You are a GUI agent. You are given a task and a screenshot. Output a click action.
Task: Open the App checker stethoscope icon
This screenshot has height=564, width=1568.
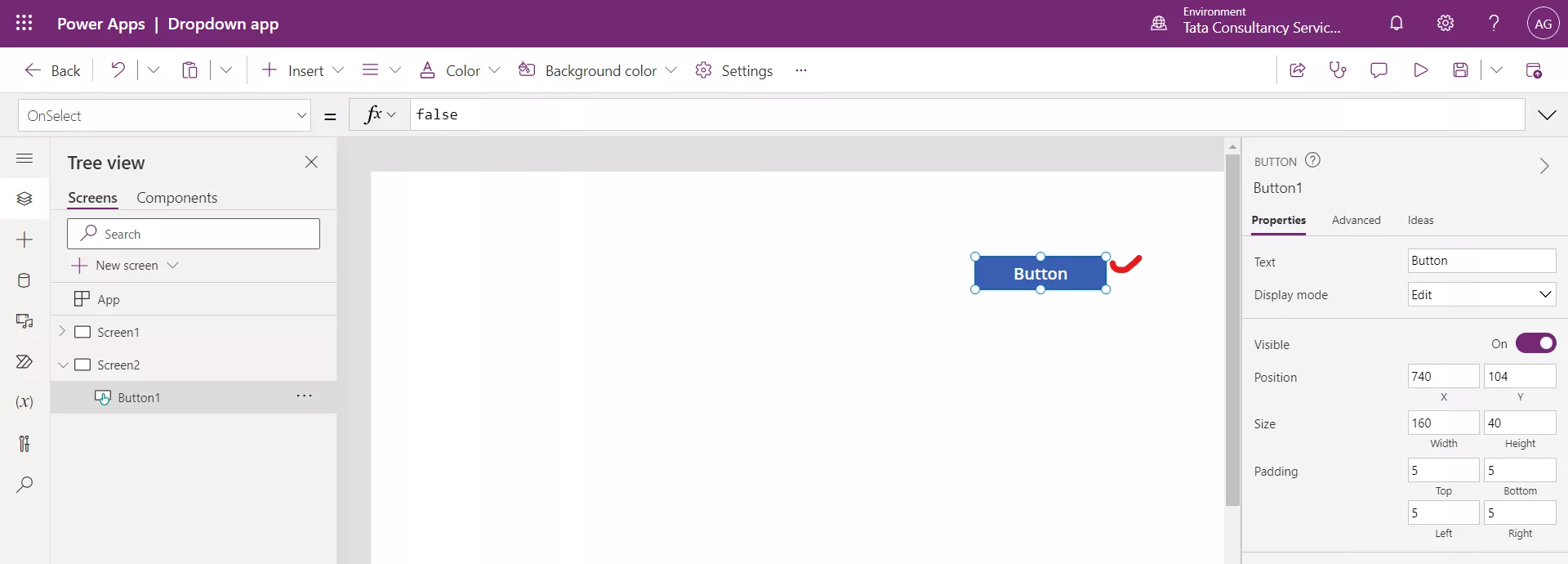tap(1338, 70)
